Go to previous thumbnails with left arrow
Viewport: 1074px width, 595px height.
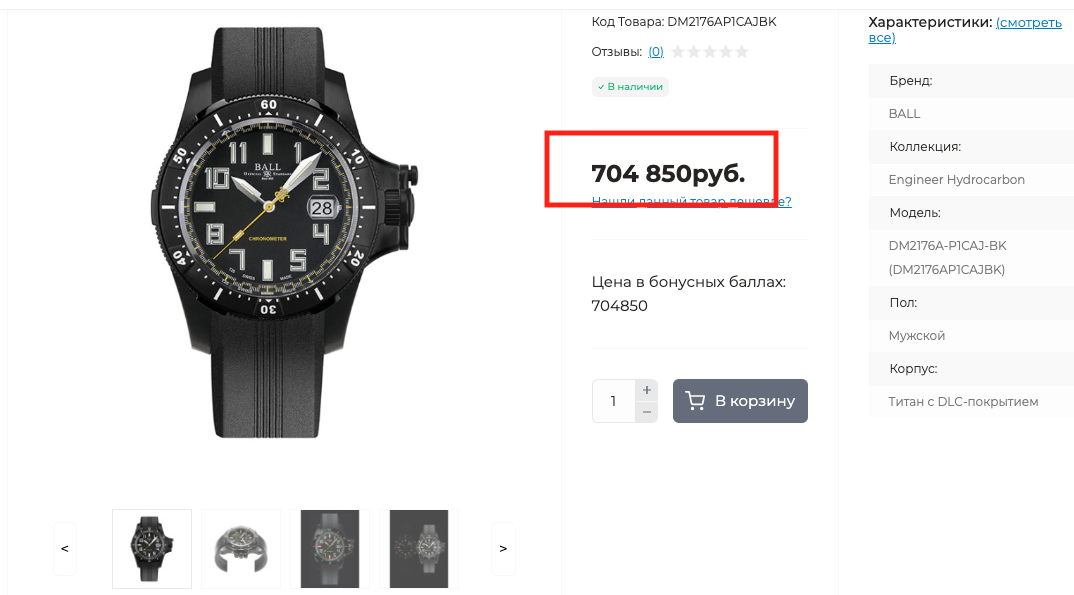click(65, 548)
